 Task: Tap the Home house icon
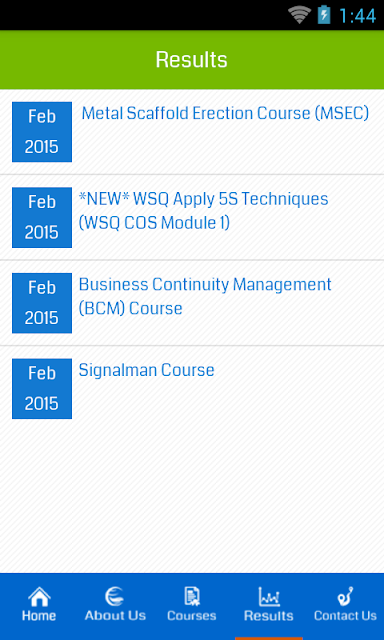[x=39, y=597]
